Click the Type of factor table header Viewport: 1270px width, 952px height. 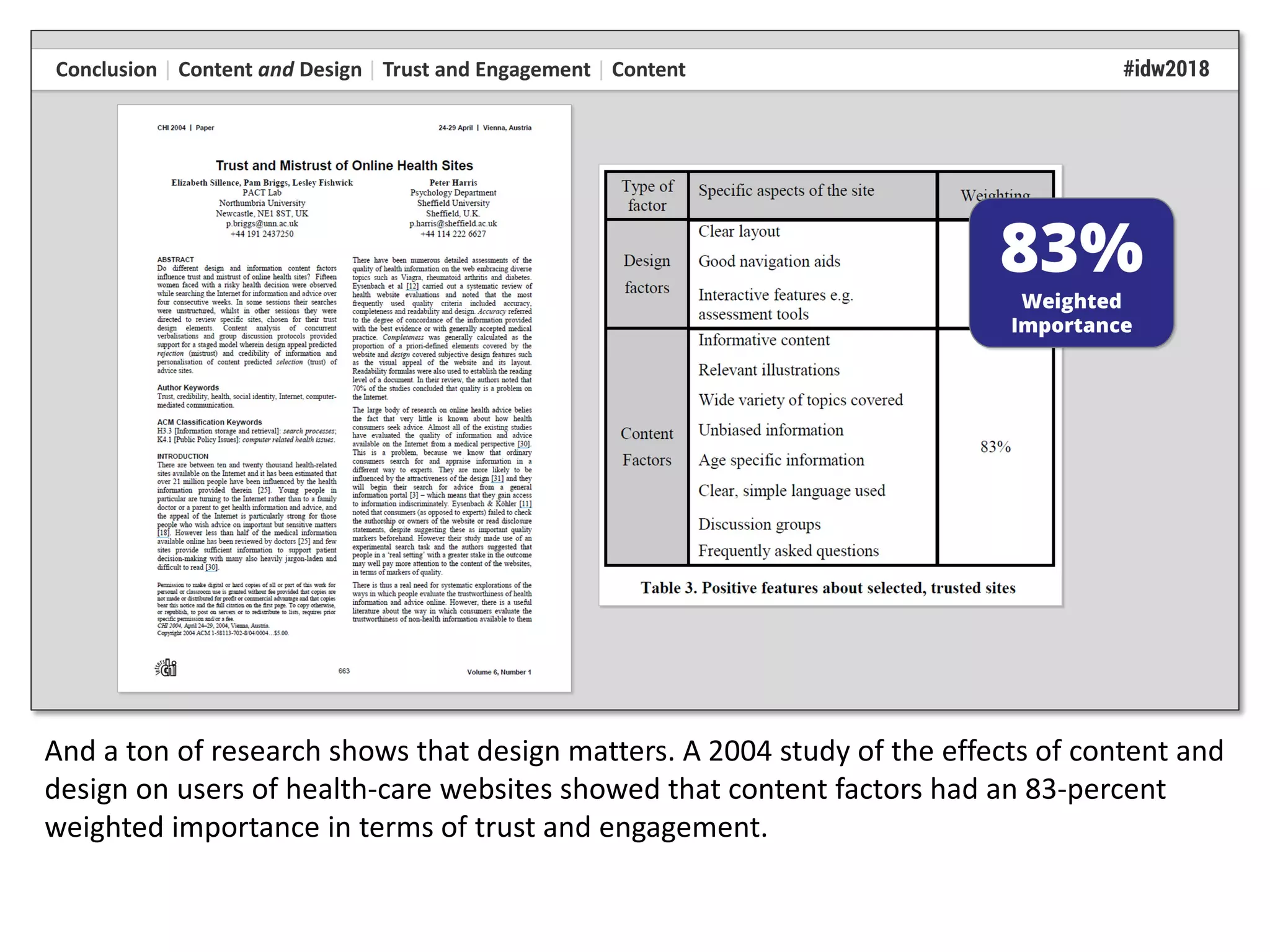click(x=647, y=196)
